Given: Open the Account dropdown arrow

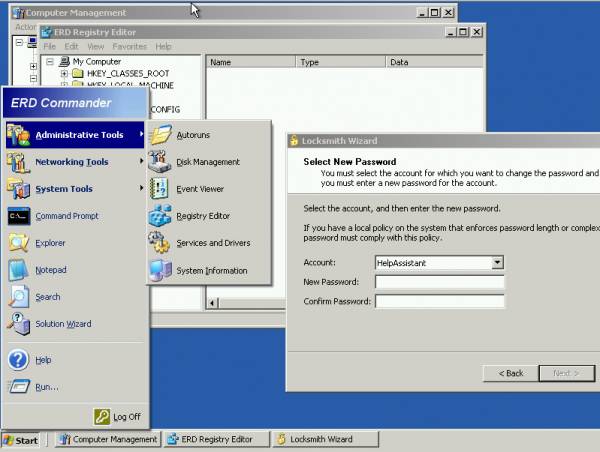Looking at the screenshot, I should (x=497, y=263).
